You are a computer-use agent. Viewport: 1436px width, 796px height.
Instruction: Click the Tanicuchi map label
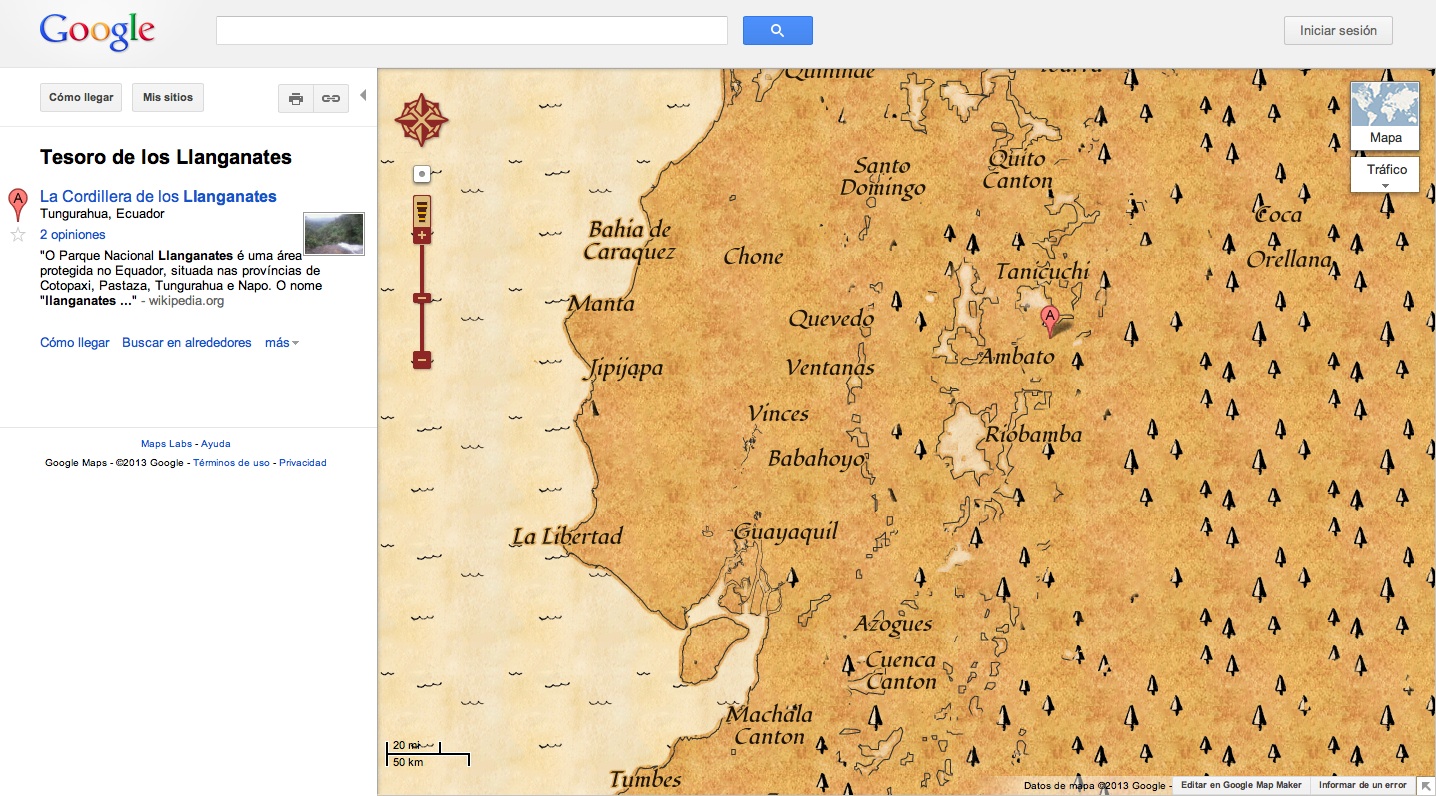tap(1042, 272)
